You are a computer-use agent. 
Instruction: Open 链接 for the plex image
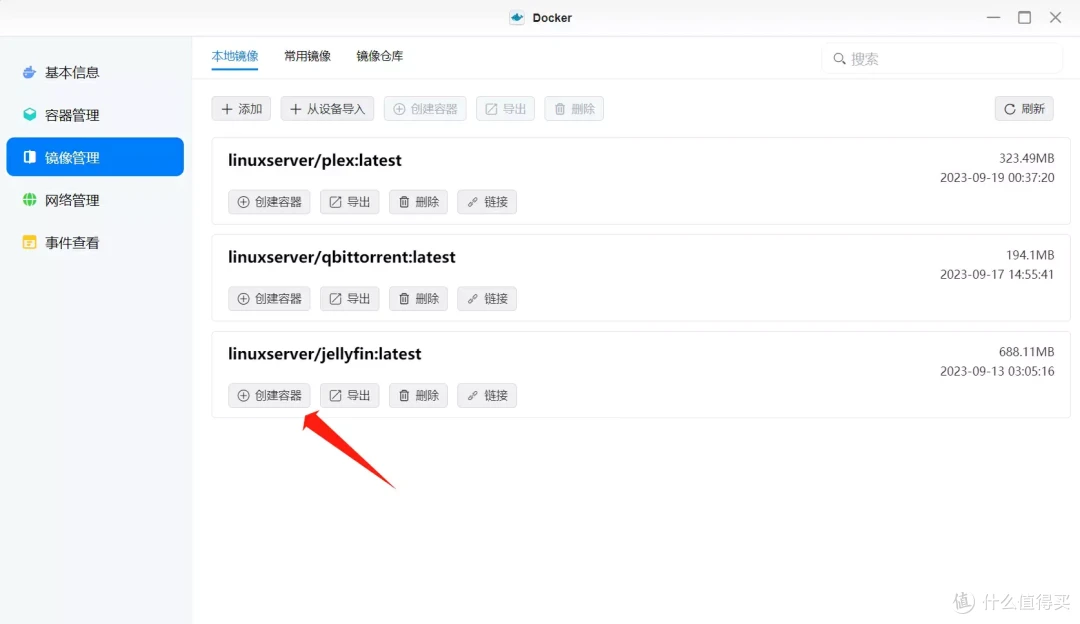click(487, 202)
